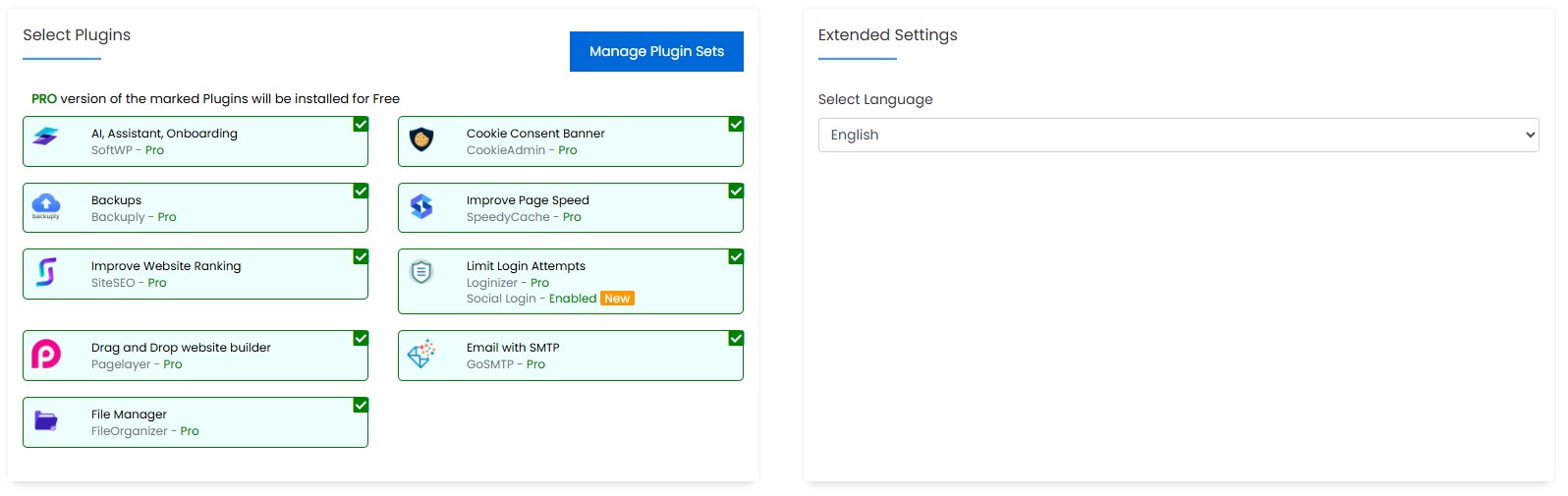Toggle the Limit Login Attempts checkbox
Image resolution: width=1568 pixels, height=496 pixels.
tap(736, 257)
